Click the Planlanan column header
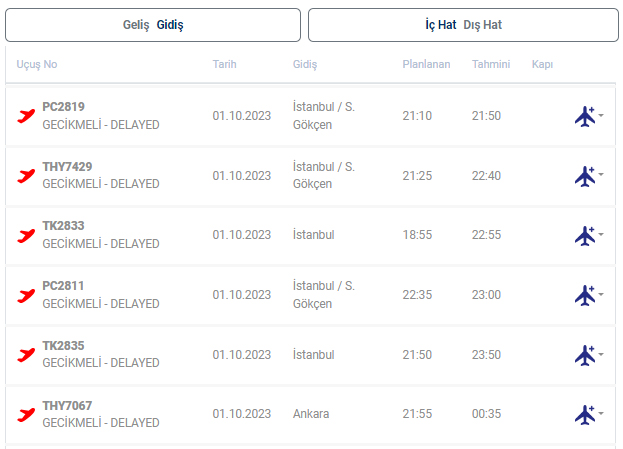Screen dimensions: 623x449 (426, 64)
